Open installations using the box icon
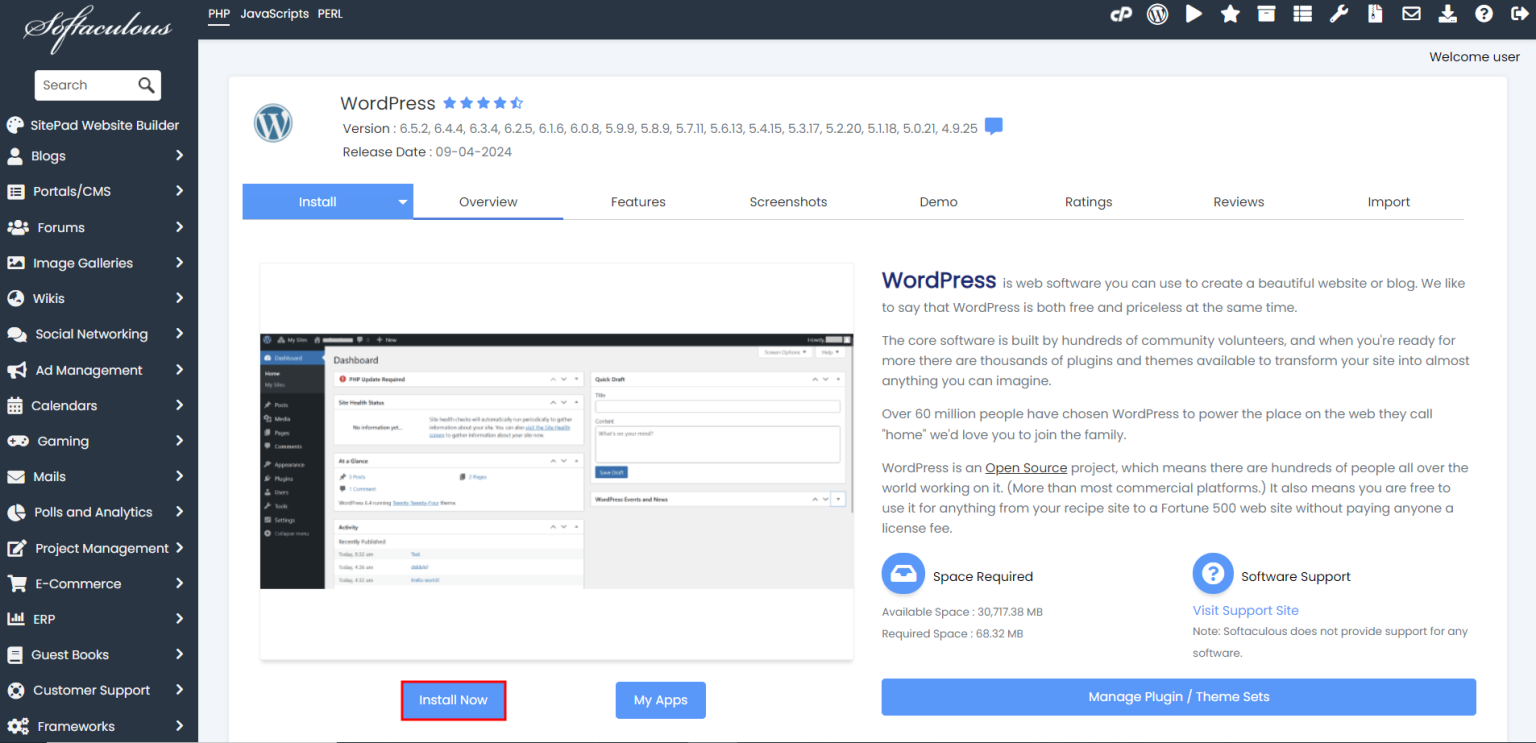 [1266, 14]
